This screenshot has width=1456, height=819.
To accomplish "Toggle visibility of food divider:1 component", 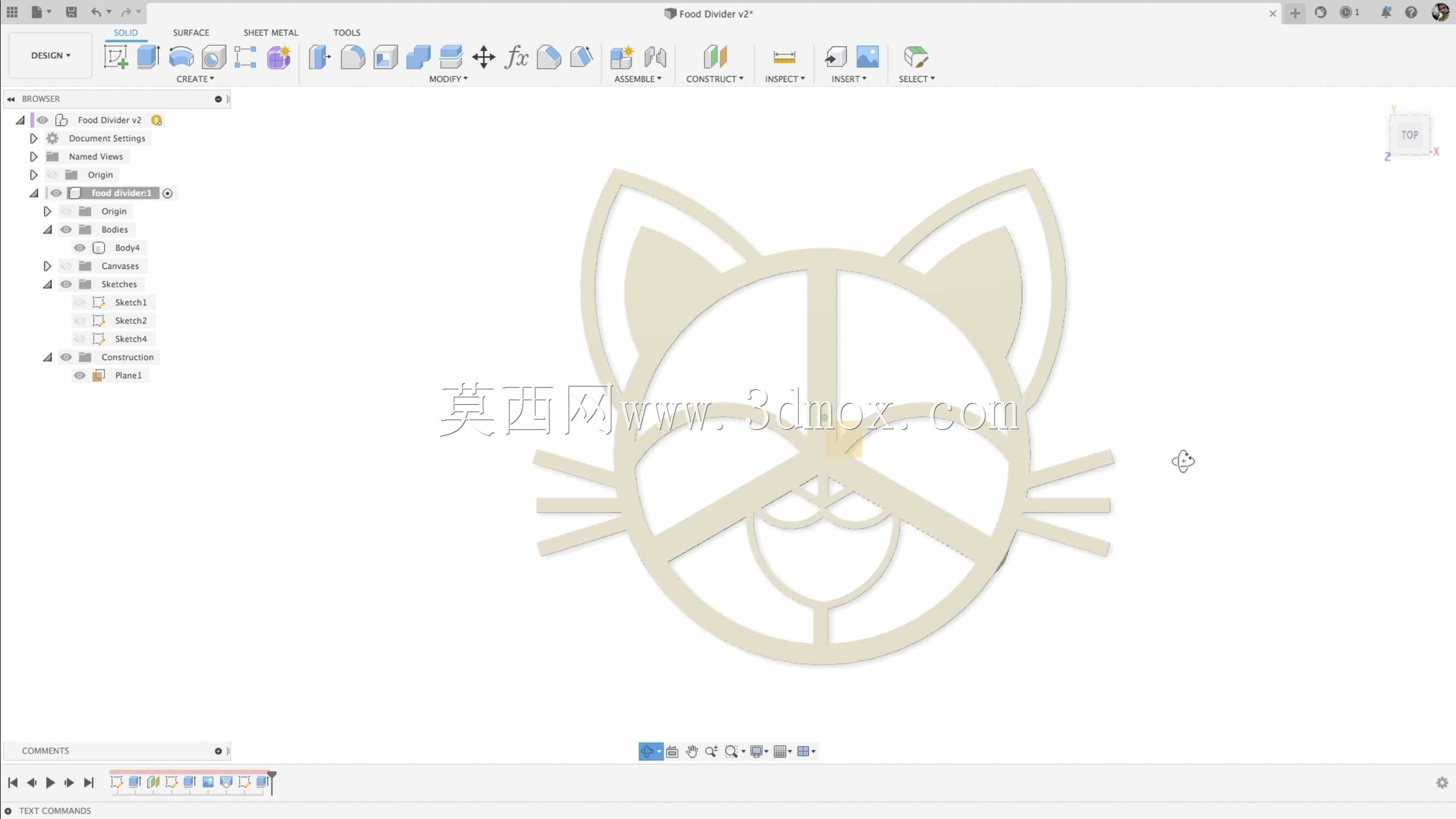I will [x=56, y=193].
